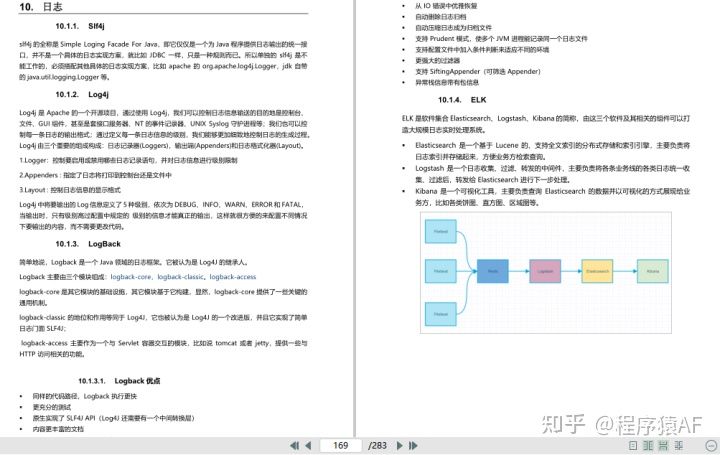This screenshot has height=455, width=720.
Task: Jump to the last page
Action: point(413,445)
